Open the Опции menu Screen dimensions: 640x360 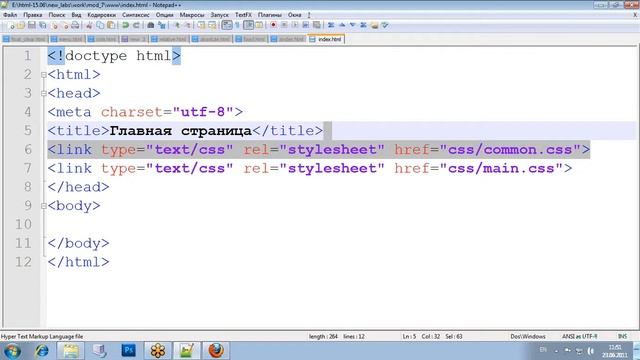point(164,15)
